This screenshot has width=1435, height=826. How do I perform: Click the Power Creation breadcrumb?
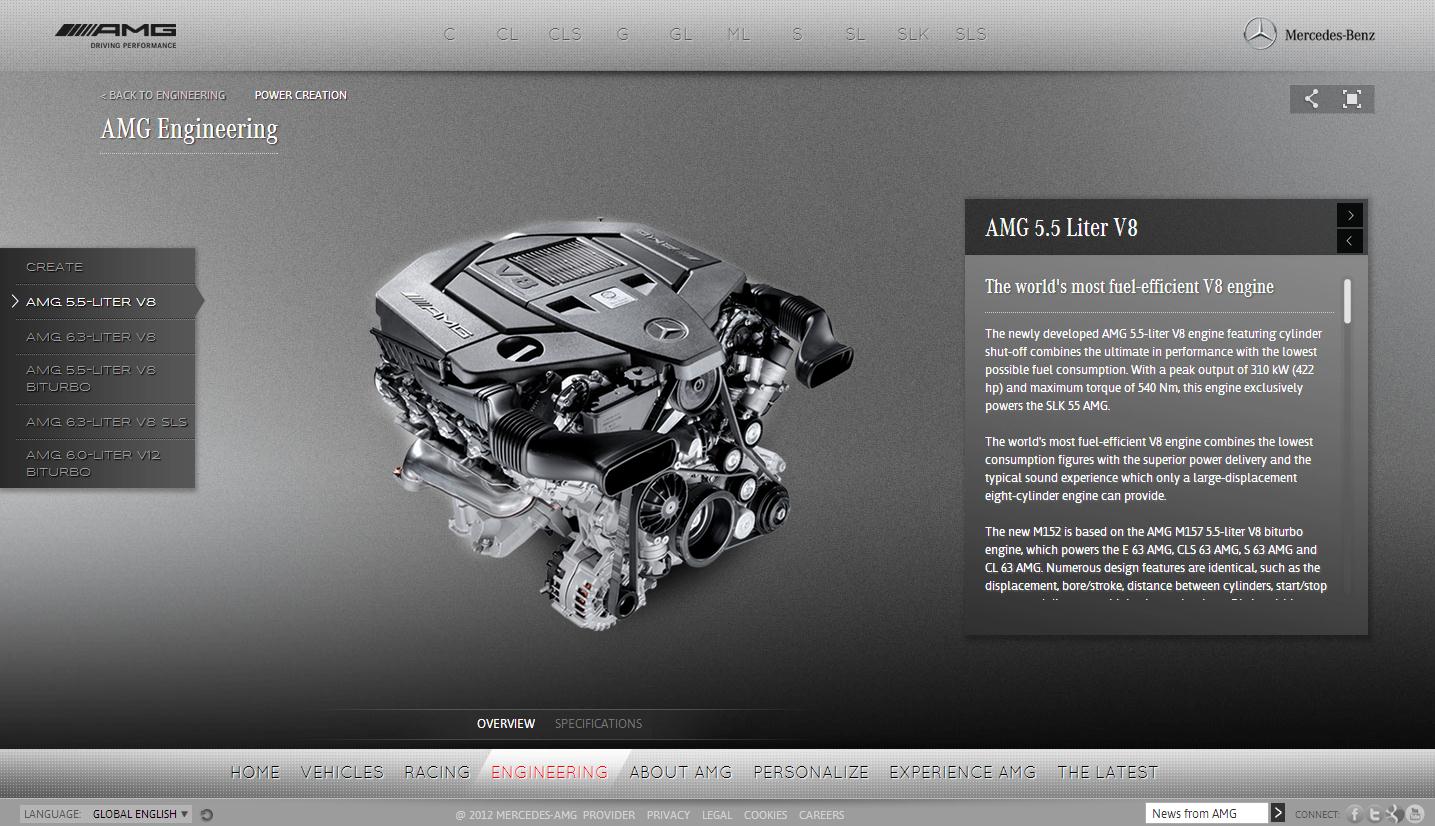pos(301,95)
